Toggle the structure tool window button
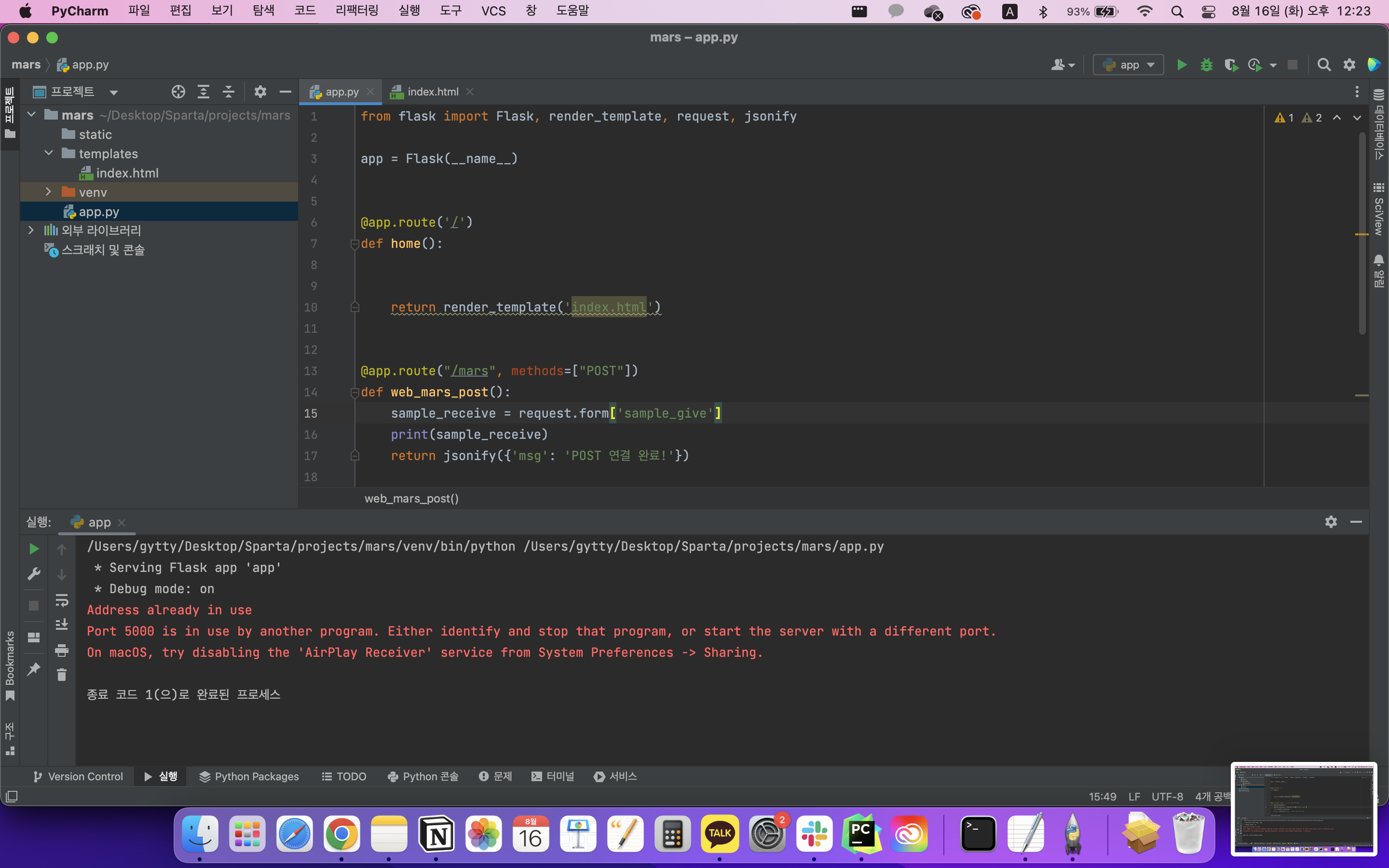 click(10, 739)
